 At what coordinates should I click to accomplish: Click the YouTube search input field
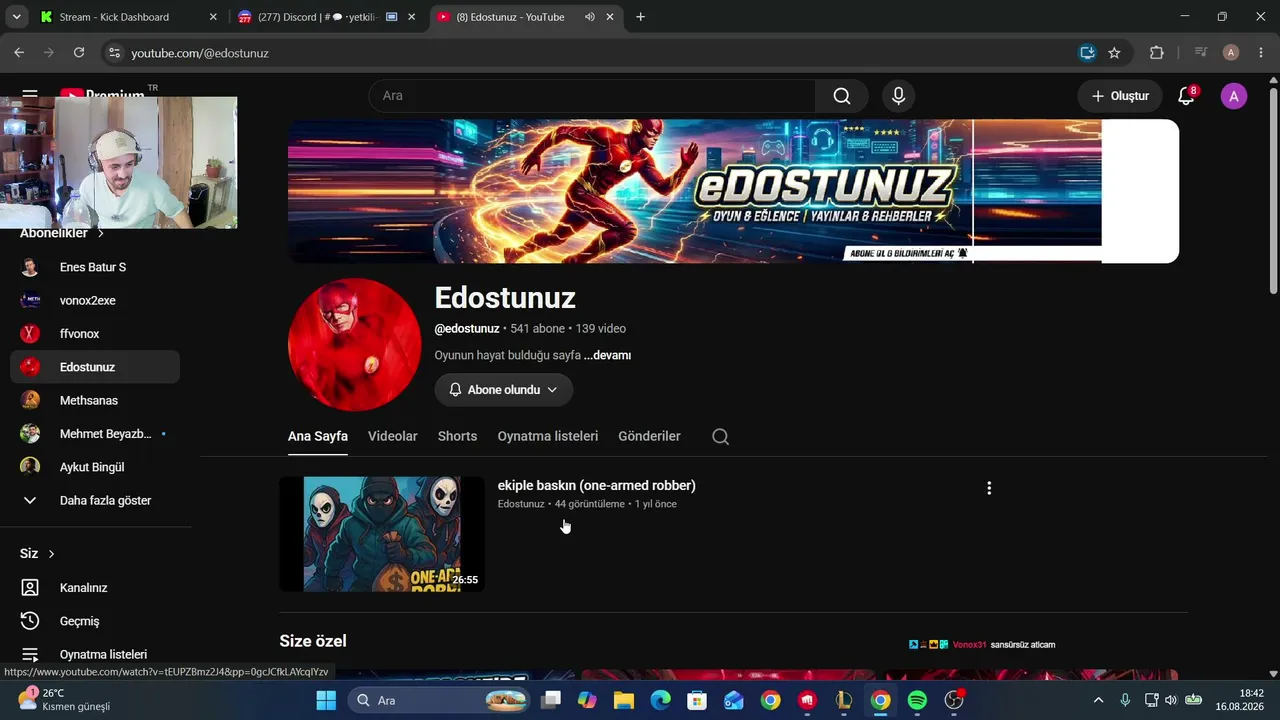point(592,96)
